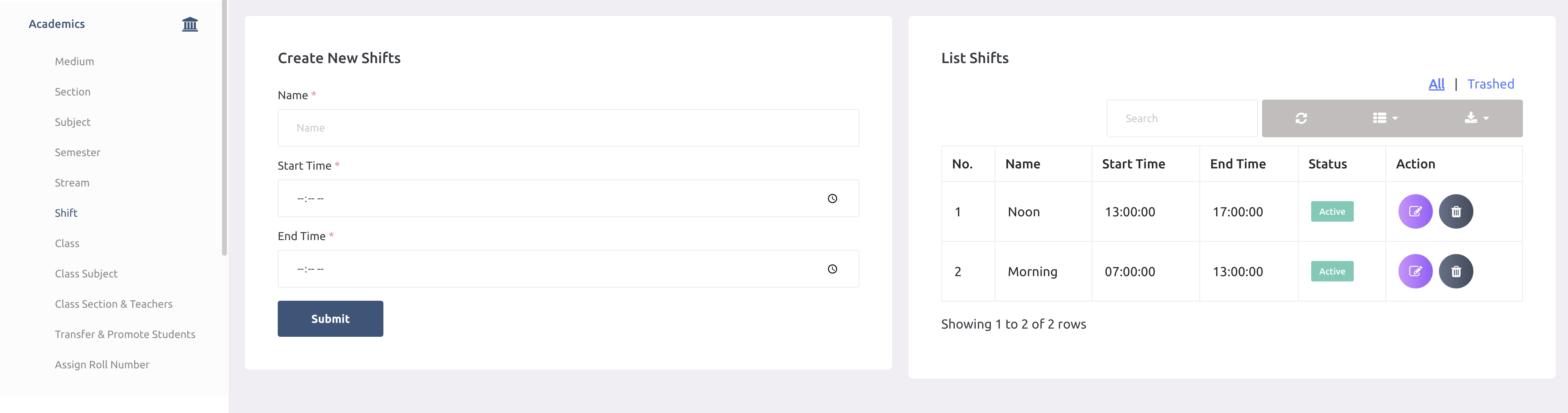Sort by the Start Time column header
Viewport: 1568px width, 413px height.
tap(1133, 164)
